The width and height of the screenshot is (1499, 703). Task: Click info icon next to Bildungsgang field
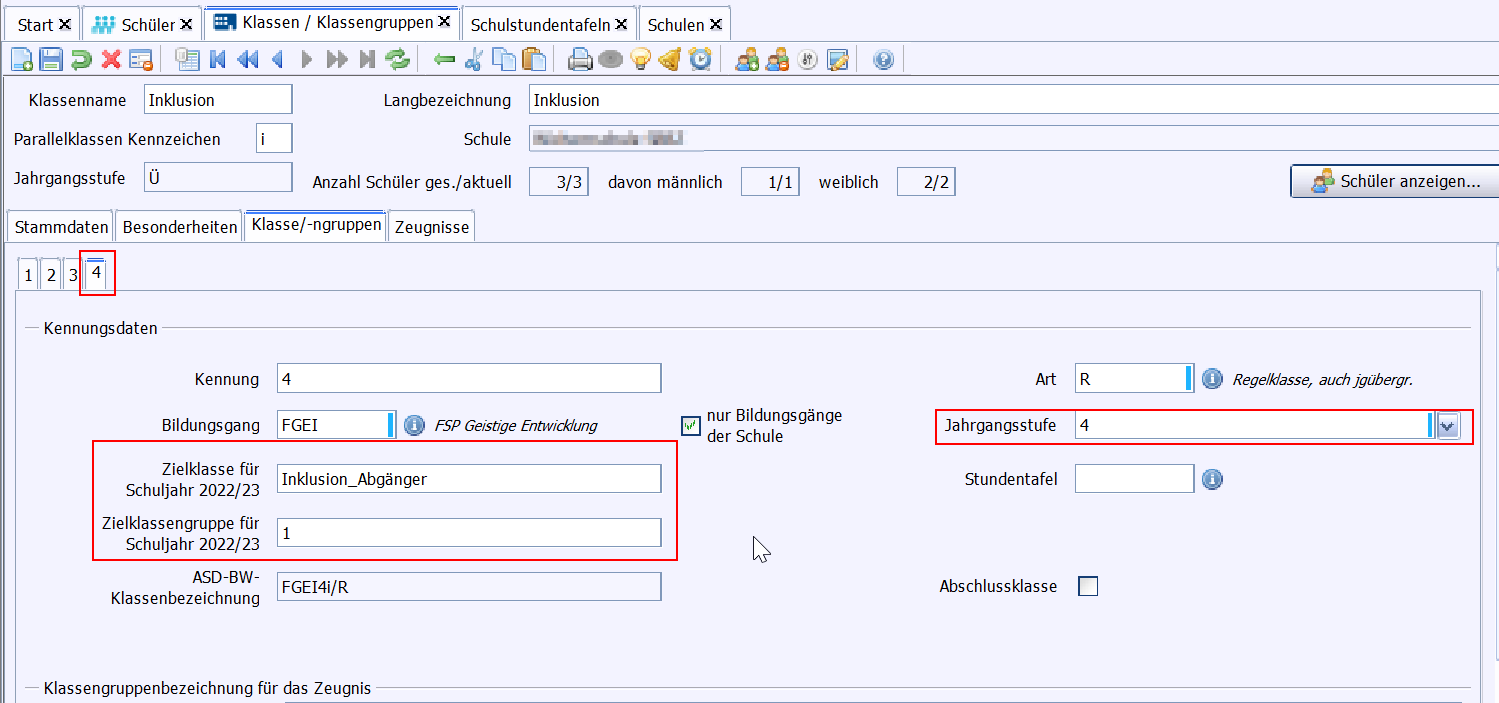[414, 425]
